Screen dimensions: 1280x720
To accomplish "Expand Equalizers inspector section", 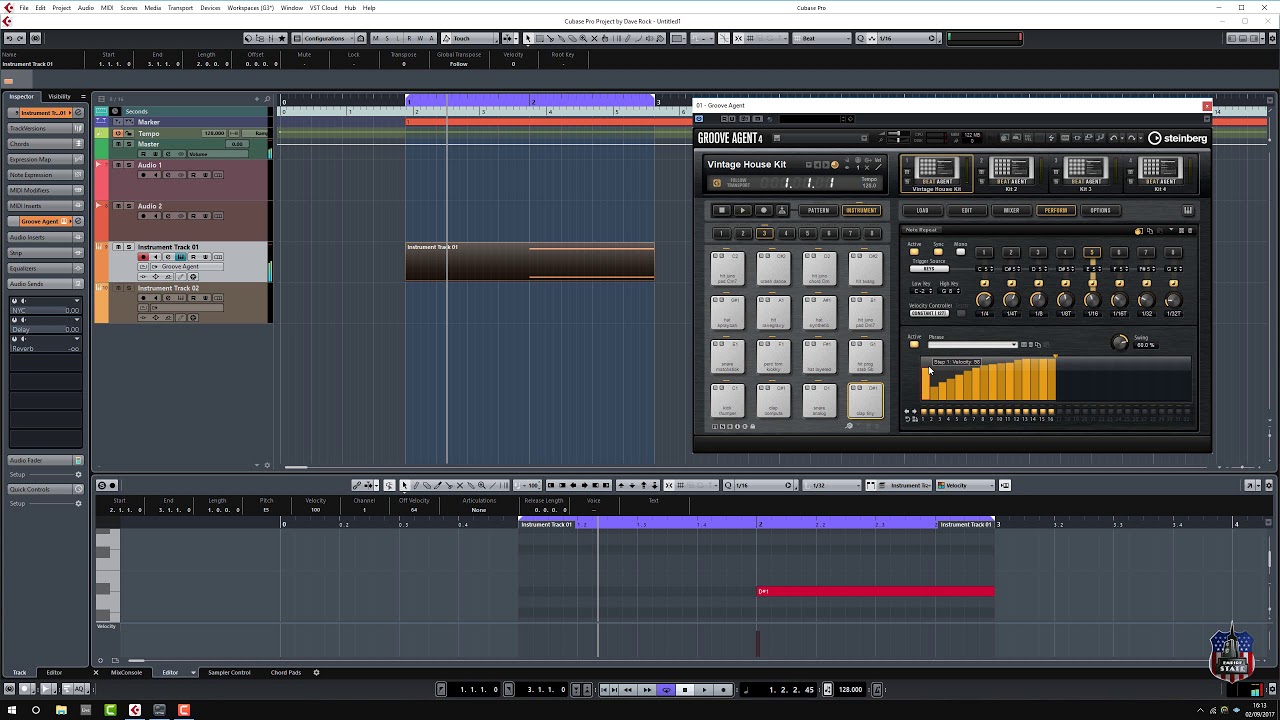I will pos(46,268).
